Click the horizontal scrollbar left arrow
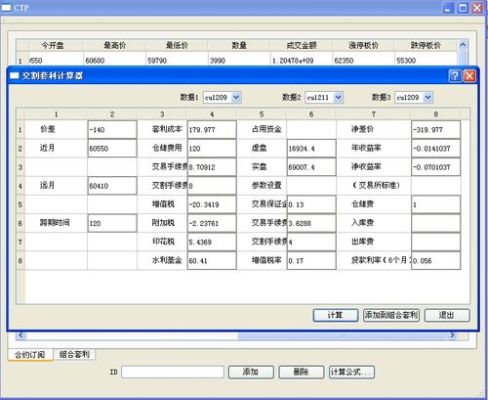The height and width of the screenshot is (400, 488). 21,335
